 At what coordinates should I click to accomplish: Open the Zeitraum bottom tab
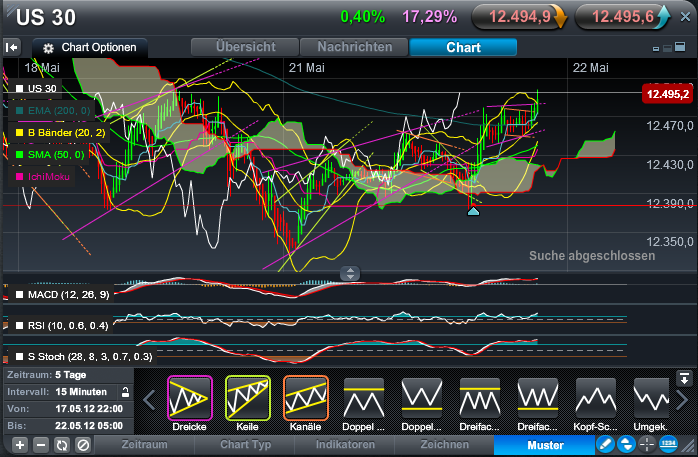point(144,445)
